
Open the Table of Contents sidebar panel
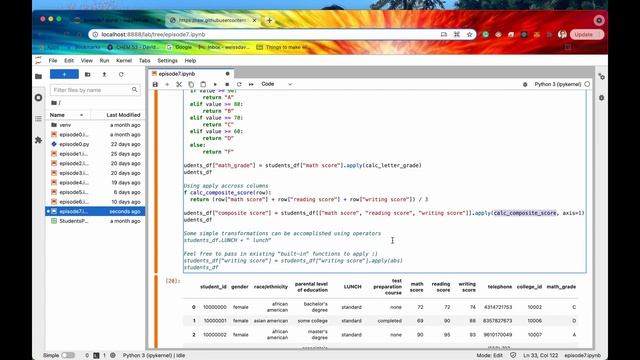coord(38,119)
